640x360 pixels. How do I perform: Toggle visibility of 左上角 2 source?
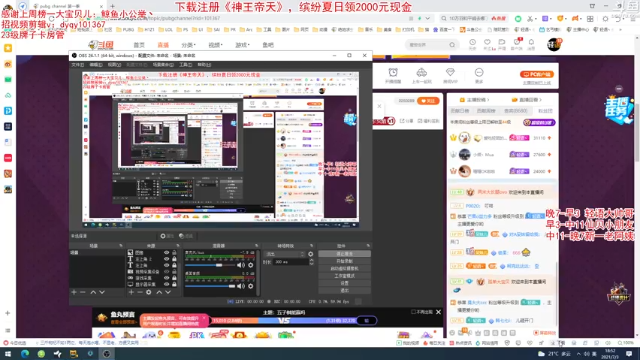tap(166, 259)
